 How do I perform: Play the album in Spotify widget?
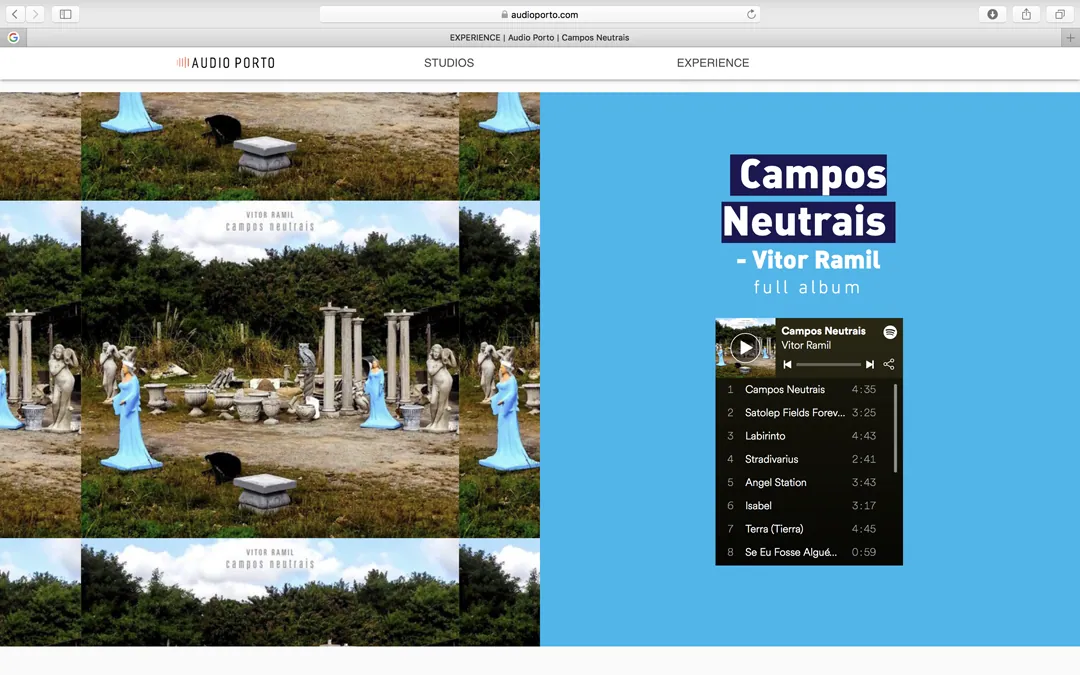(x=745, y=348)
